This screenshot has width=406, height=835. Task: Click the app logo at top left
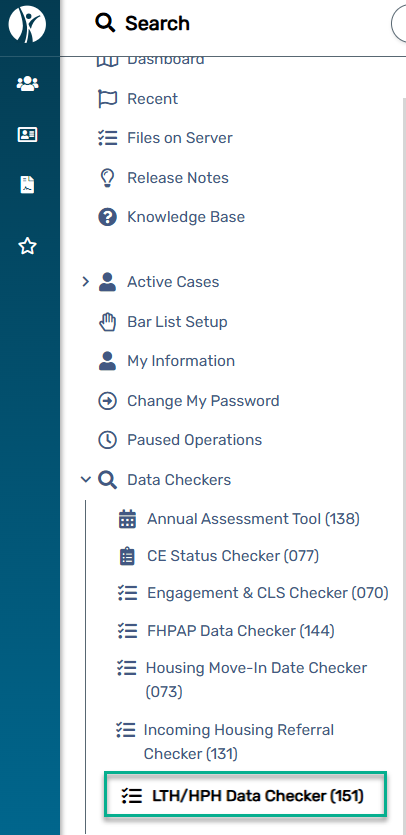tap(28, 24)
